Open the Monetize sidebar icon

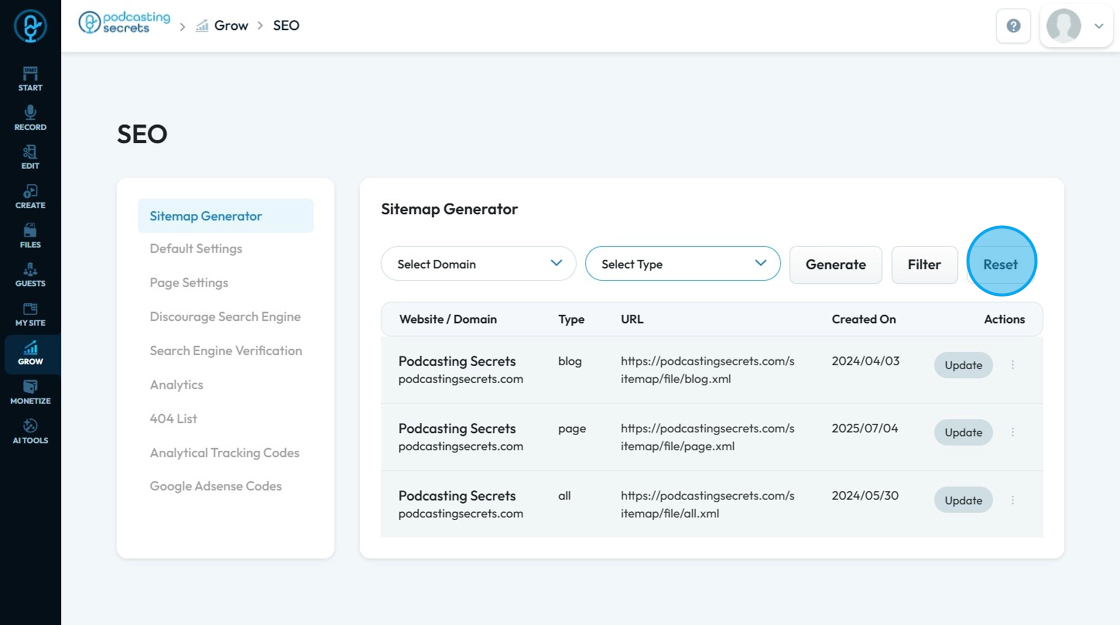click(30, 392)
